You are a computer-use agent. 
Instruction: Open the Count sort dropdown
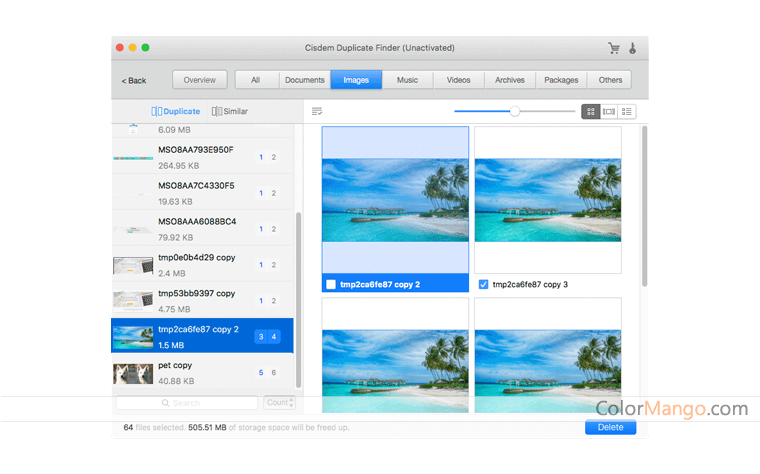279,403
